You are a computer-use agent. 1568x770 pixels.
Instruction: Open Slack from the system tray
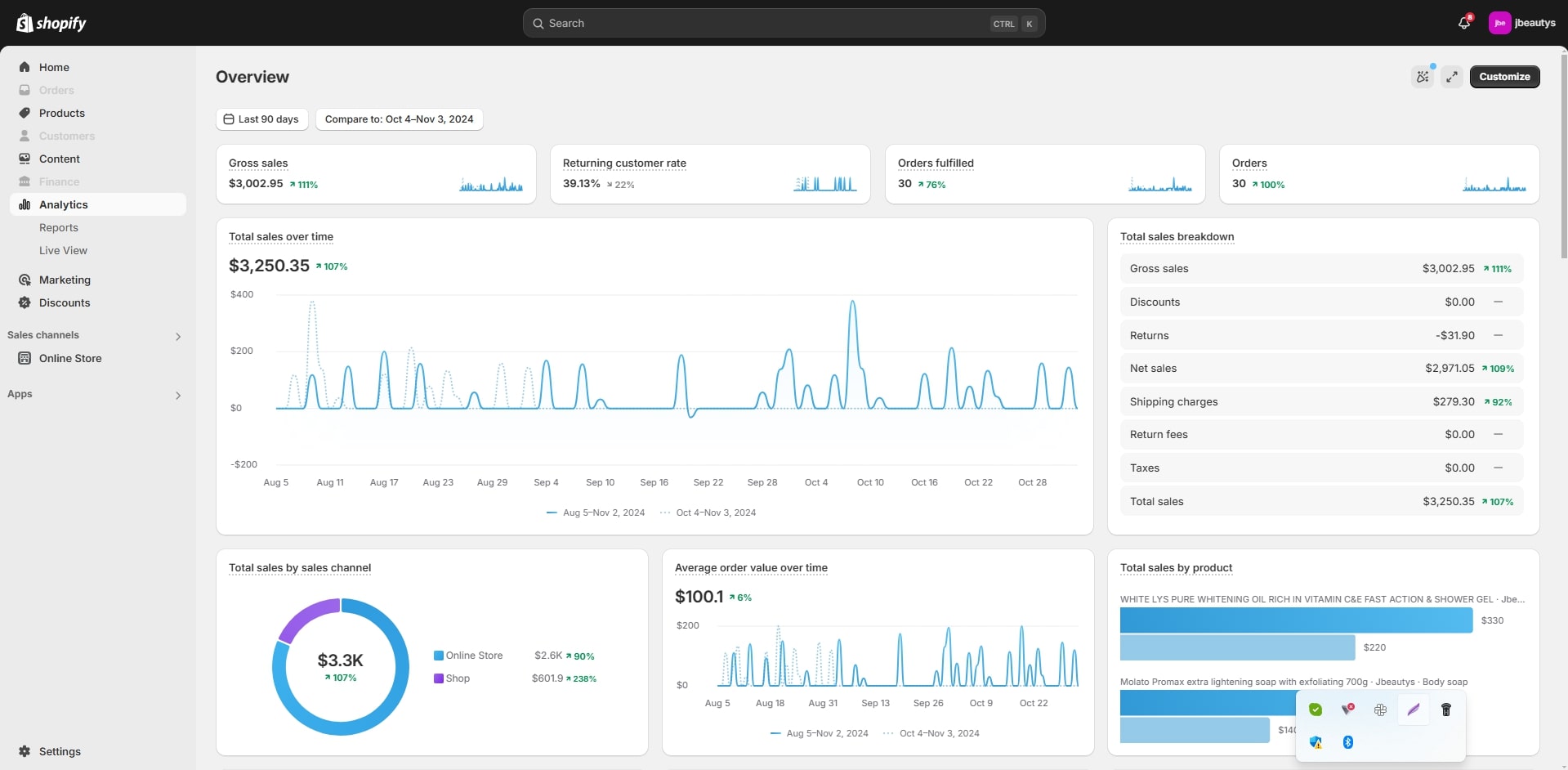coord(1380,710)
